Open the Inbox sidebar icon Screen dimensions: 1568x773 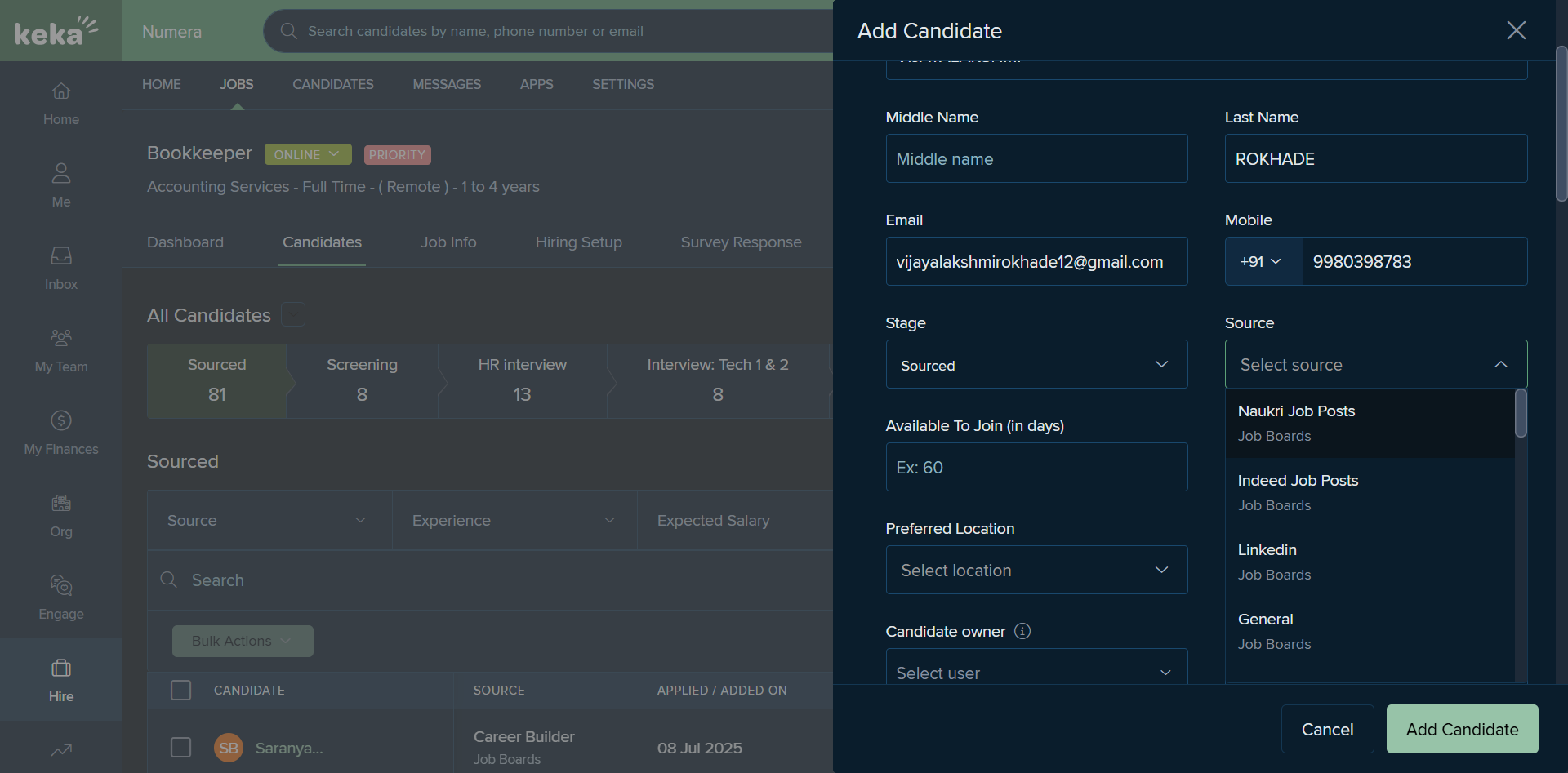pyautogui.click(x=61, y=255)
